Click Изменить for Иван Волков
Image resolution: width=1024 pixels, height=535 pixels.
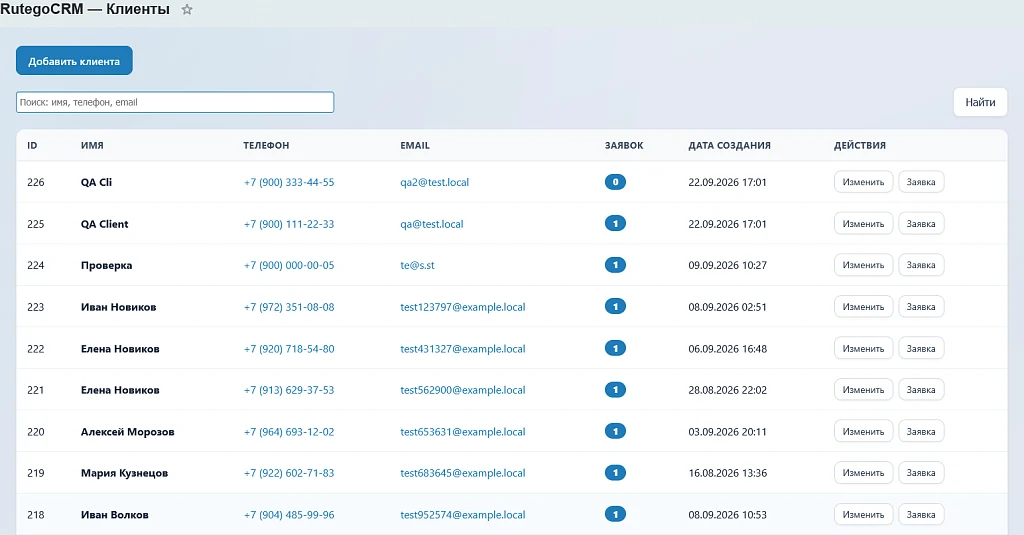863,515
